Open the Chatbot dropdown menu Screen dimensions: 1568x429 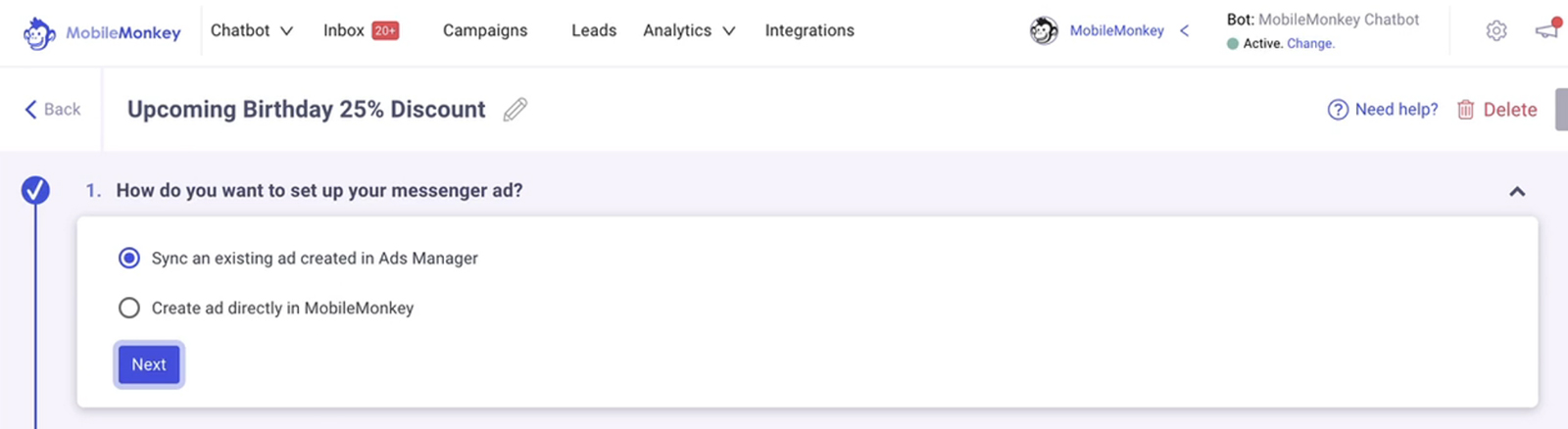click(x=252, y=30)
